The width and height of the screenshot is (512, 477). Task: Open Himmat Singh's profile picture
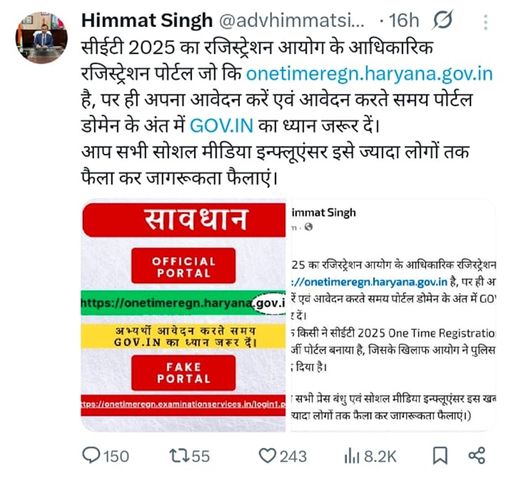click(x=41, y=38)
